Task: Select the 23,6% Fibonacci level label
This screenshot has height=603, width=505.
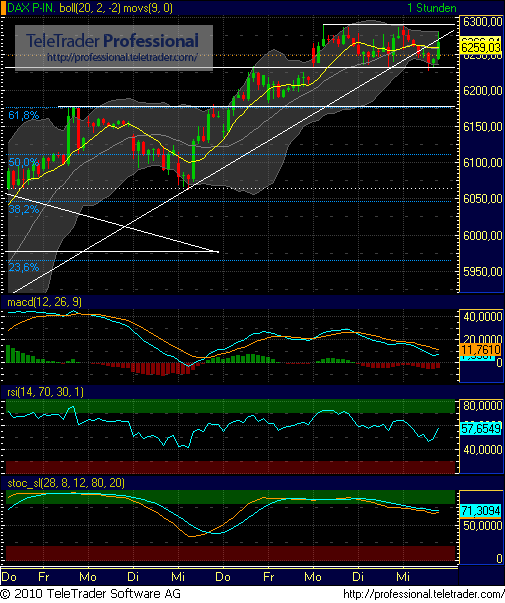Action: 24,267
